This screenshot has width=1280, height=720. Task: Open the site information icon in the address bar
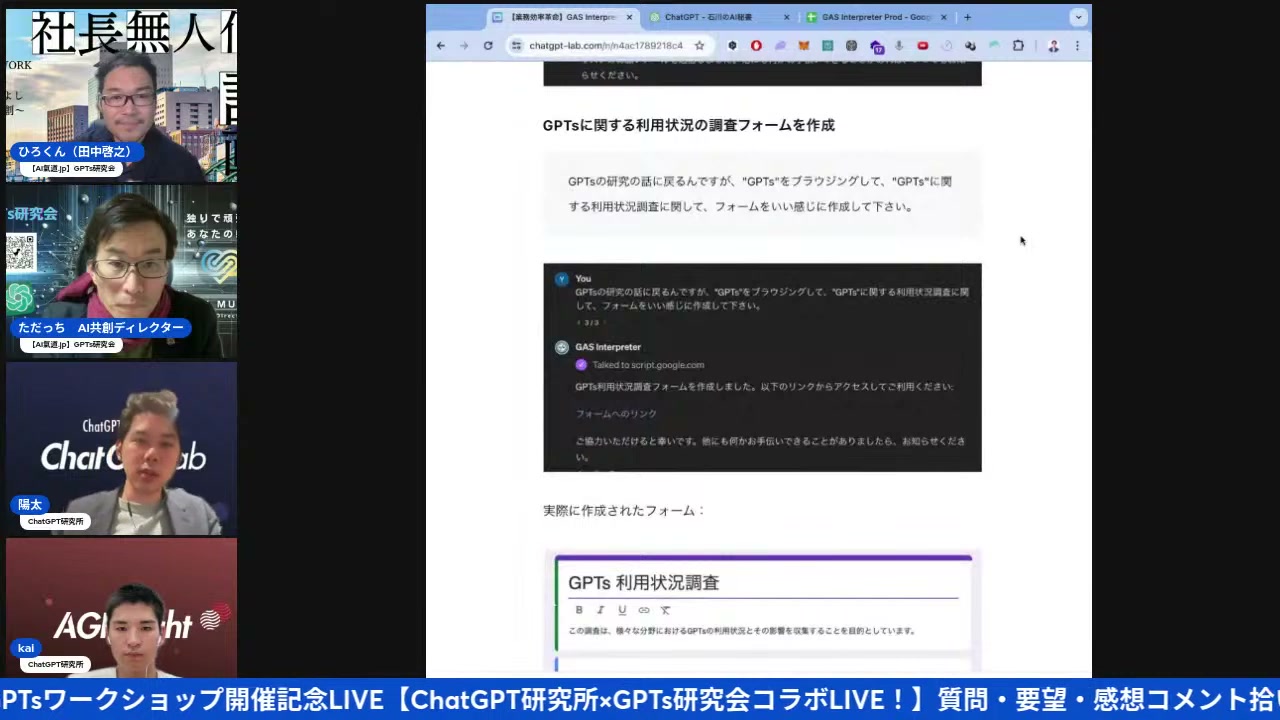point(517,46)
